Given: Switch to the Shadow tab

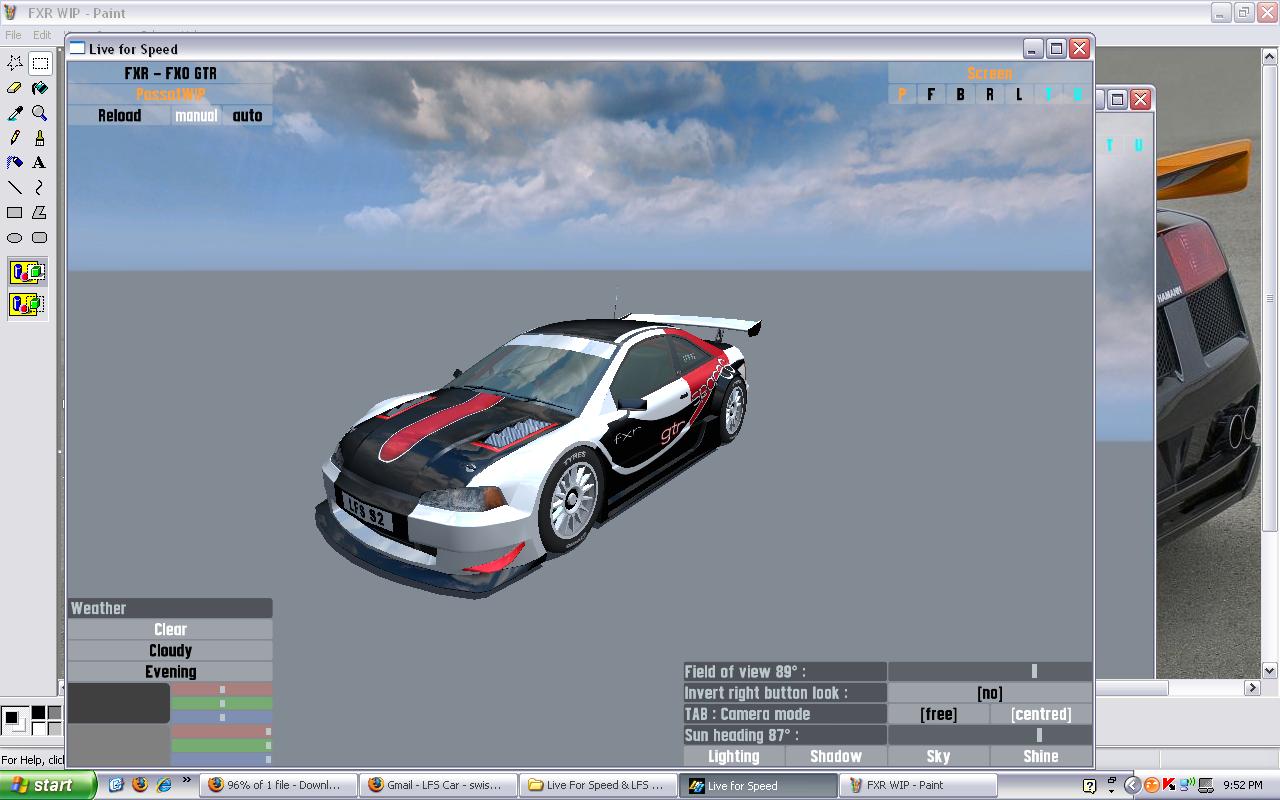Looking at the screenshot, I should [x=836, y=757].
